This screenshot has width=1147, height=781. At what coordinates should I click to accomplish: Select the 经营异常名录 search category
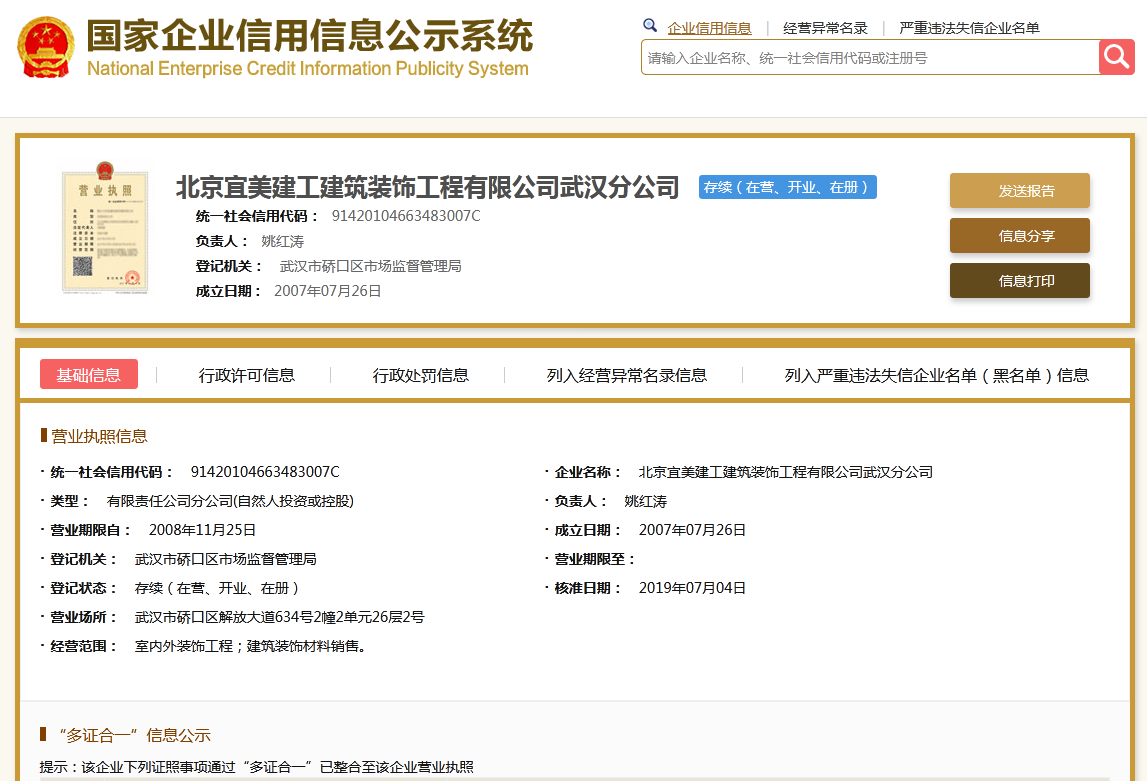tap(824, 28)
